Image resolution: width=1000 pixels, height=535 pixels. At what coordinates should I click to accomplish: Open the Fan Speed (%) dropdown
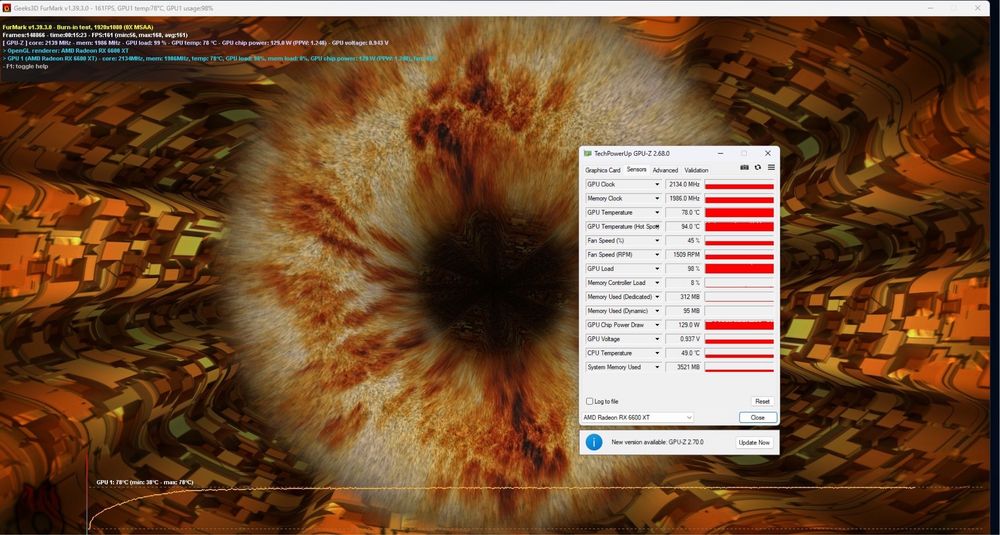pos(657,240)
